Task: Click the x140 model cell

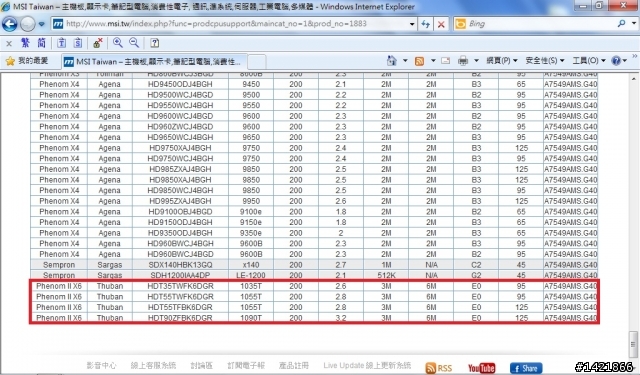Action: point(251,265)
